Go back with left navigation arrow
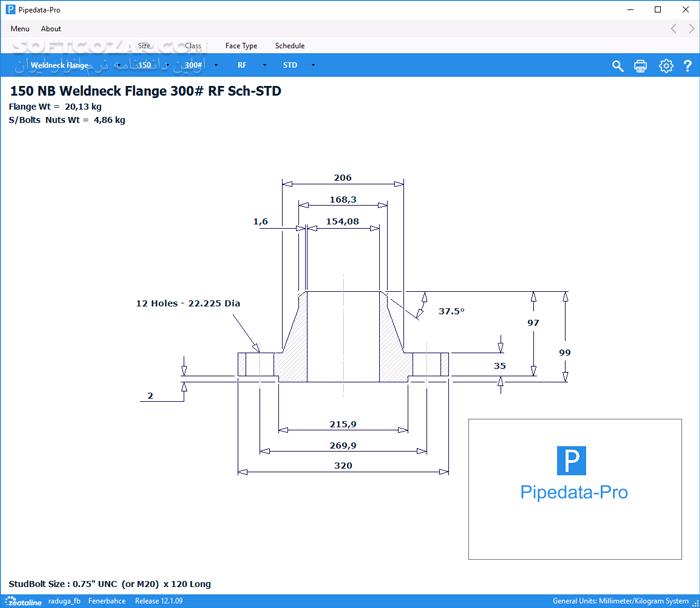The width and height of the screenshot is (700, 608). (x=673, y=29)
